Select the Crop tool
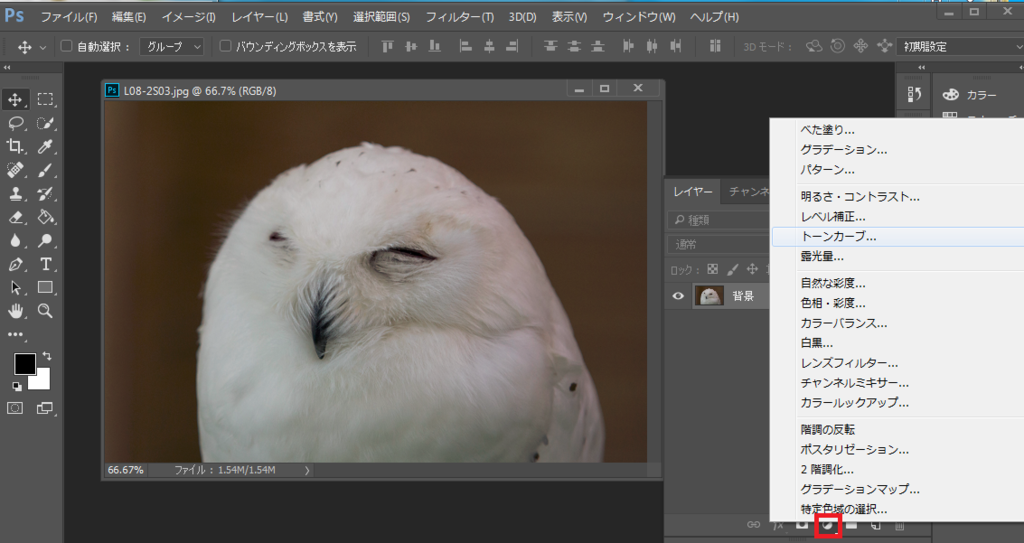The image size is (1024, 543). pos(16,147)
